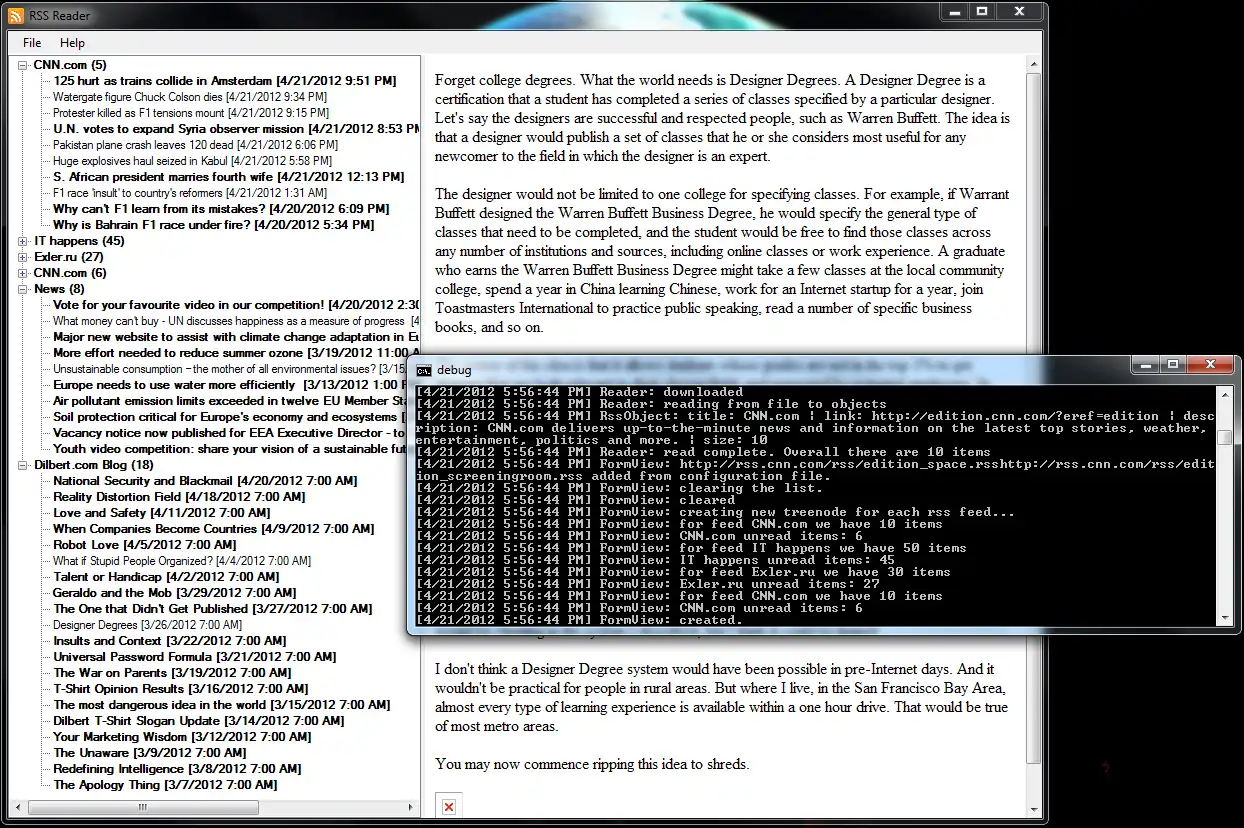Open 'S. African president marries fourth wife'
The image size is (1244, 828).
coord(229,177)
